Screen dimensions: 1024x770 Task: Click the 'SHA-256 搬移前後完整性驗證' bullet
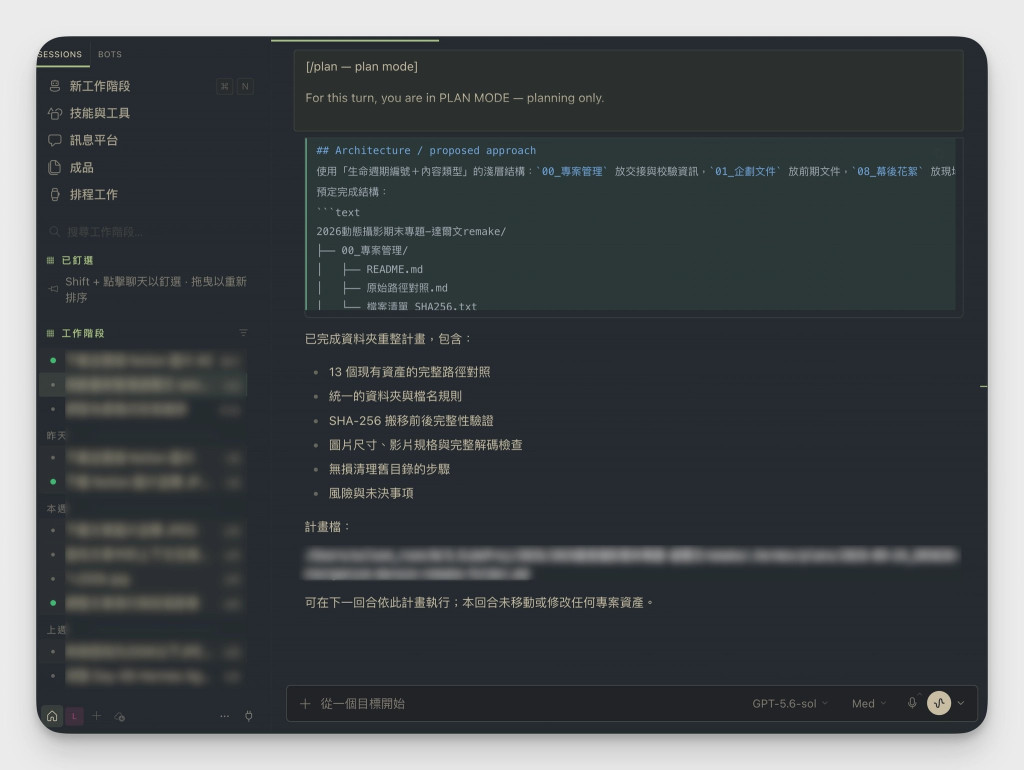tap(411, 421)
